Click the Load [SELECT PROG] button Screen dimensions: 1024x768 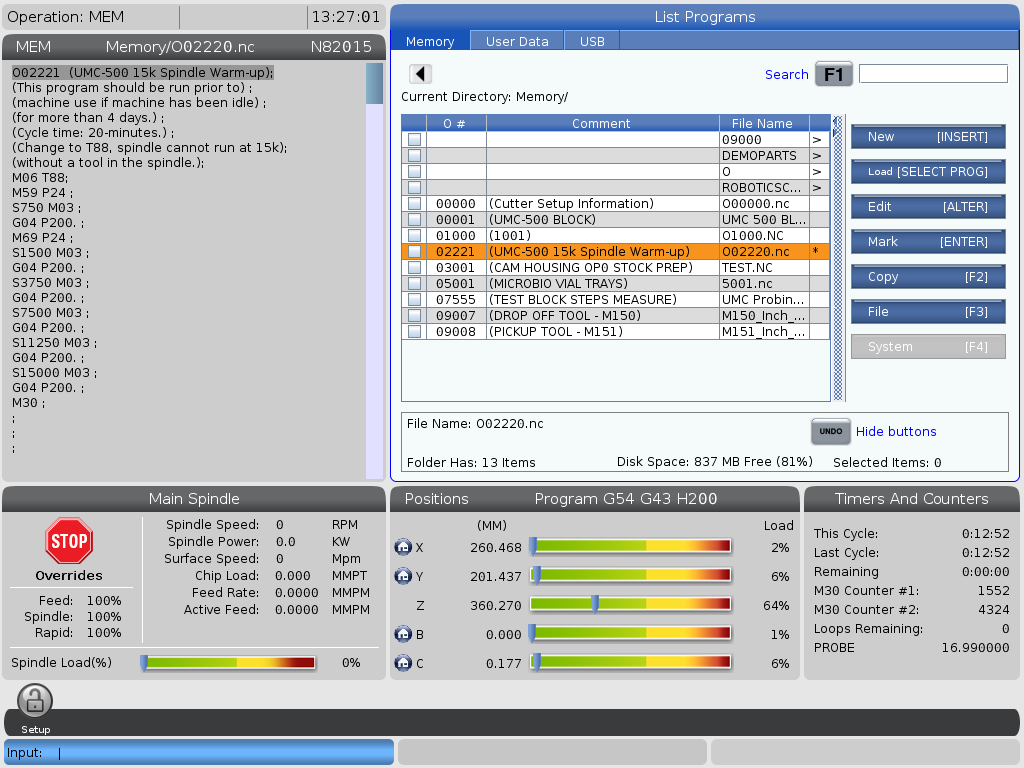927,172
